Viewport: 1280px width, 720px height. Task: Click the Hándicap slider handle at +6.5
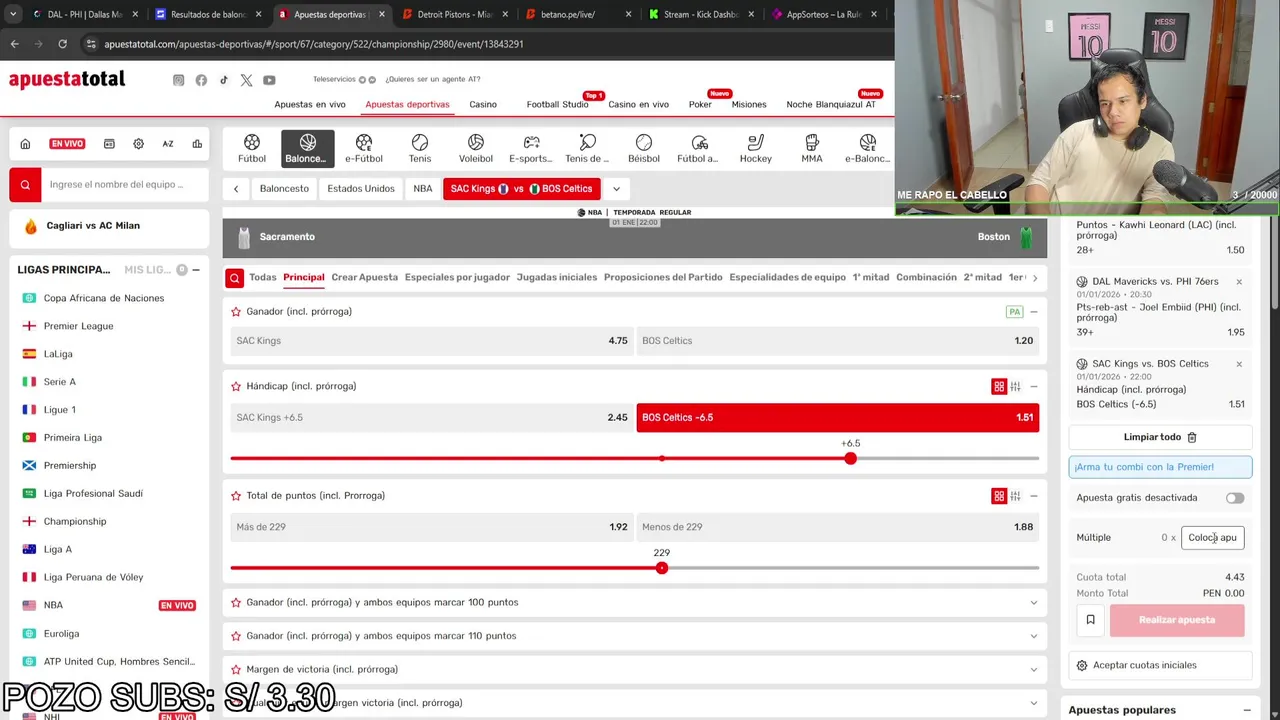(x=850, y=458)
